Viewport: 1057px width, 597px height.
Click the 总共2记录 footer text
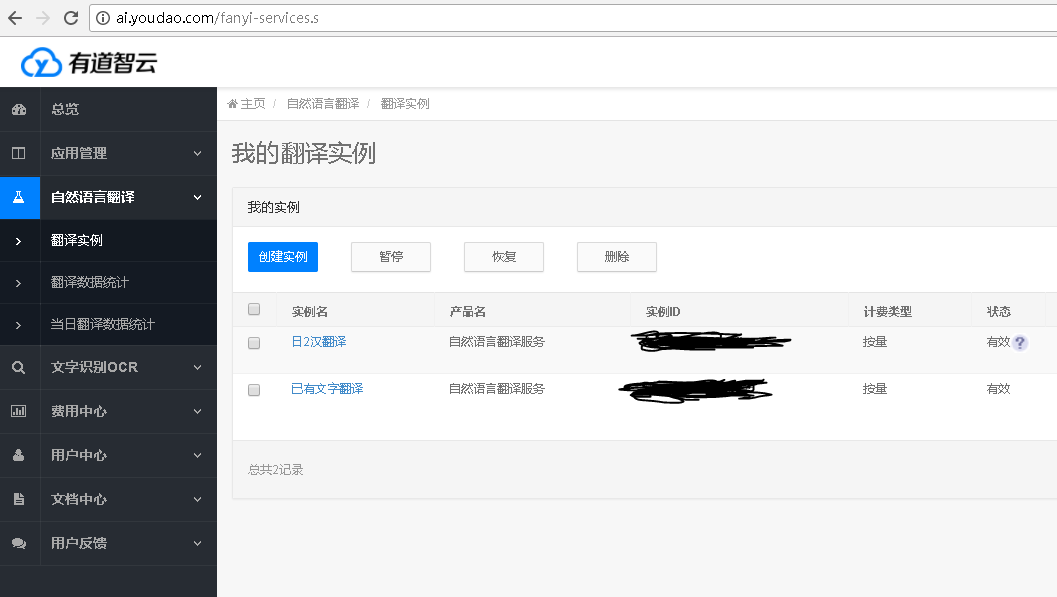point(276,470)
